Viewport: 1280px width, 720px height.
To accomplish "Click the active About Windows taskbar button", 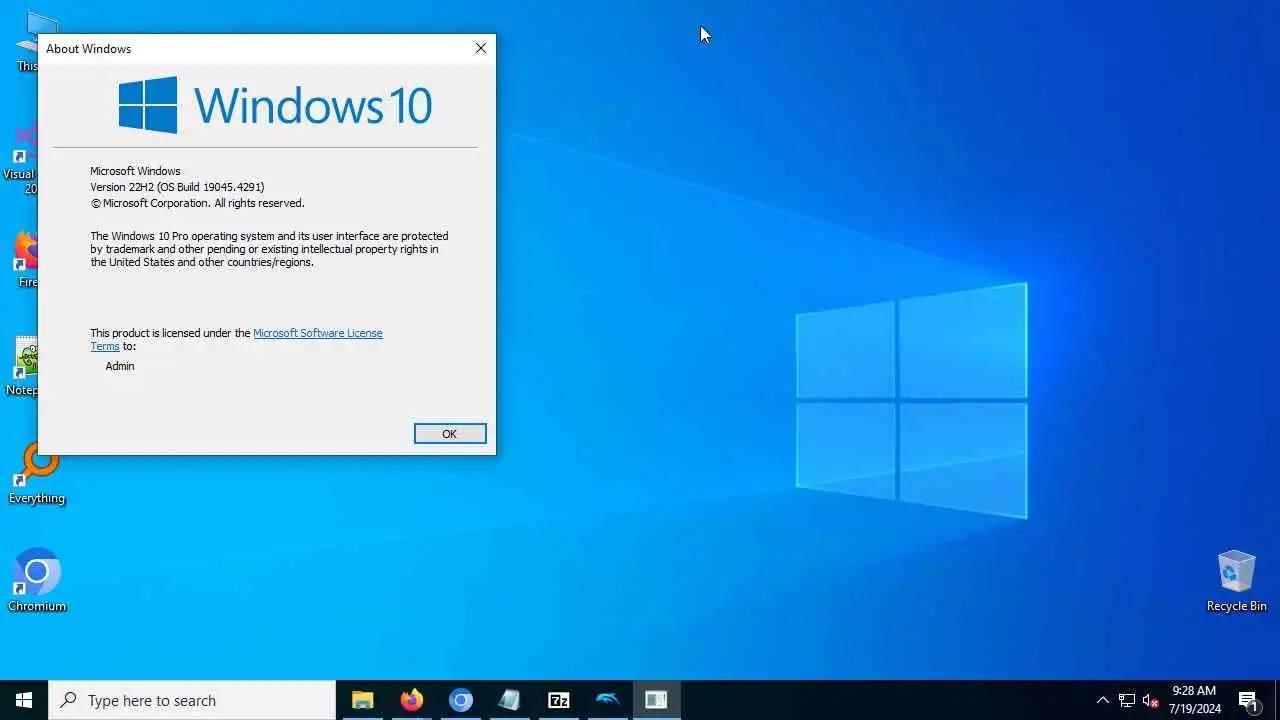I will click(x=656, y=700).
